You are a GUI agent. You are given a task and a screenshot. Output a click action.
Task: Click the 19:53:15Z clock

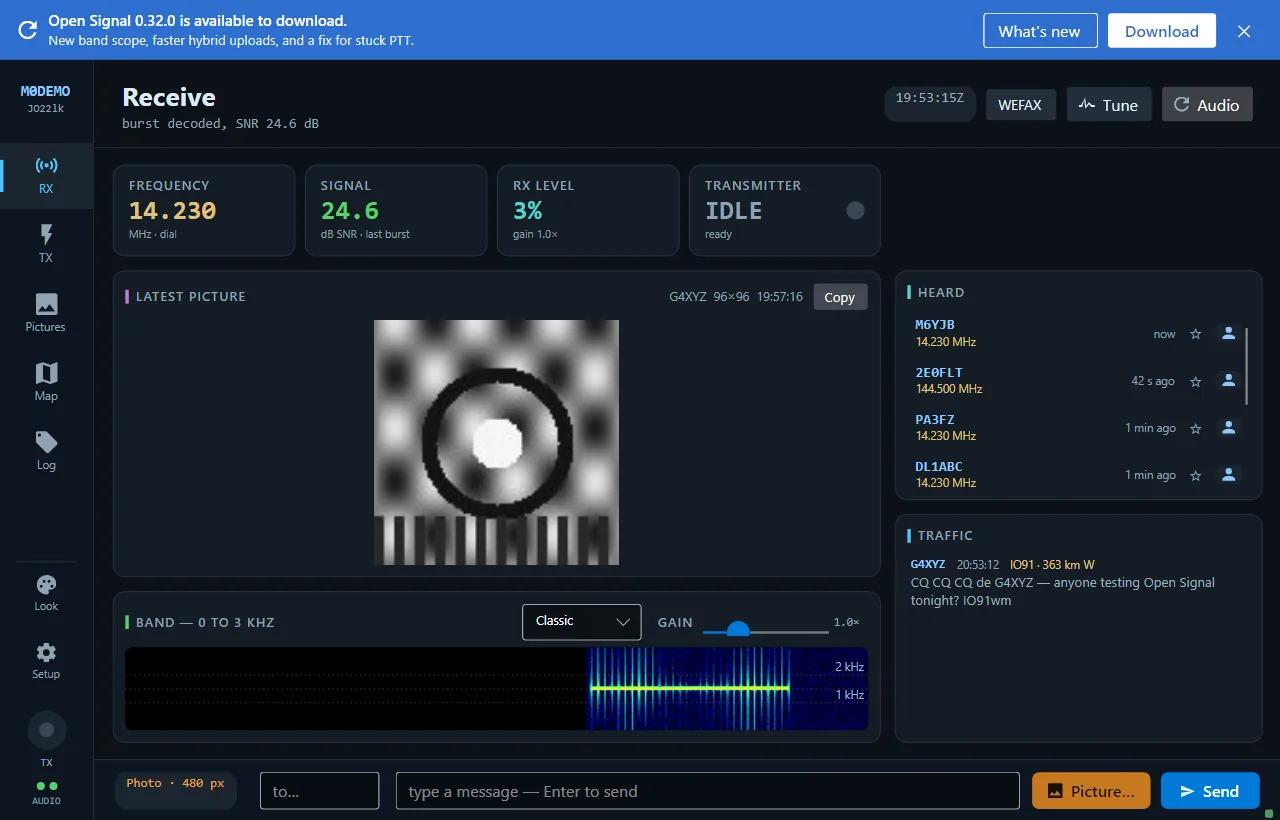point(930,98)
